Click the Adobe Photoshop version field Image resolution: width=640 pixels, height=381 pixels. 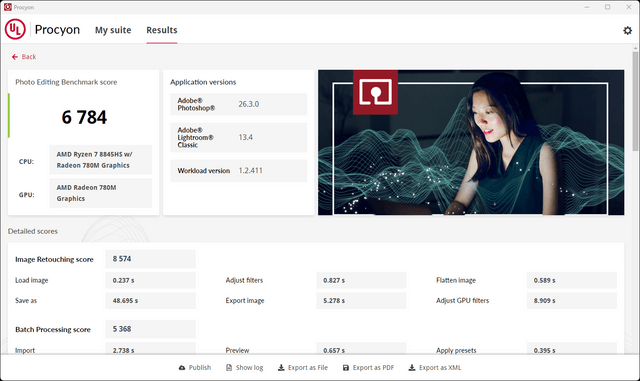(x=239, y=104)
